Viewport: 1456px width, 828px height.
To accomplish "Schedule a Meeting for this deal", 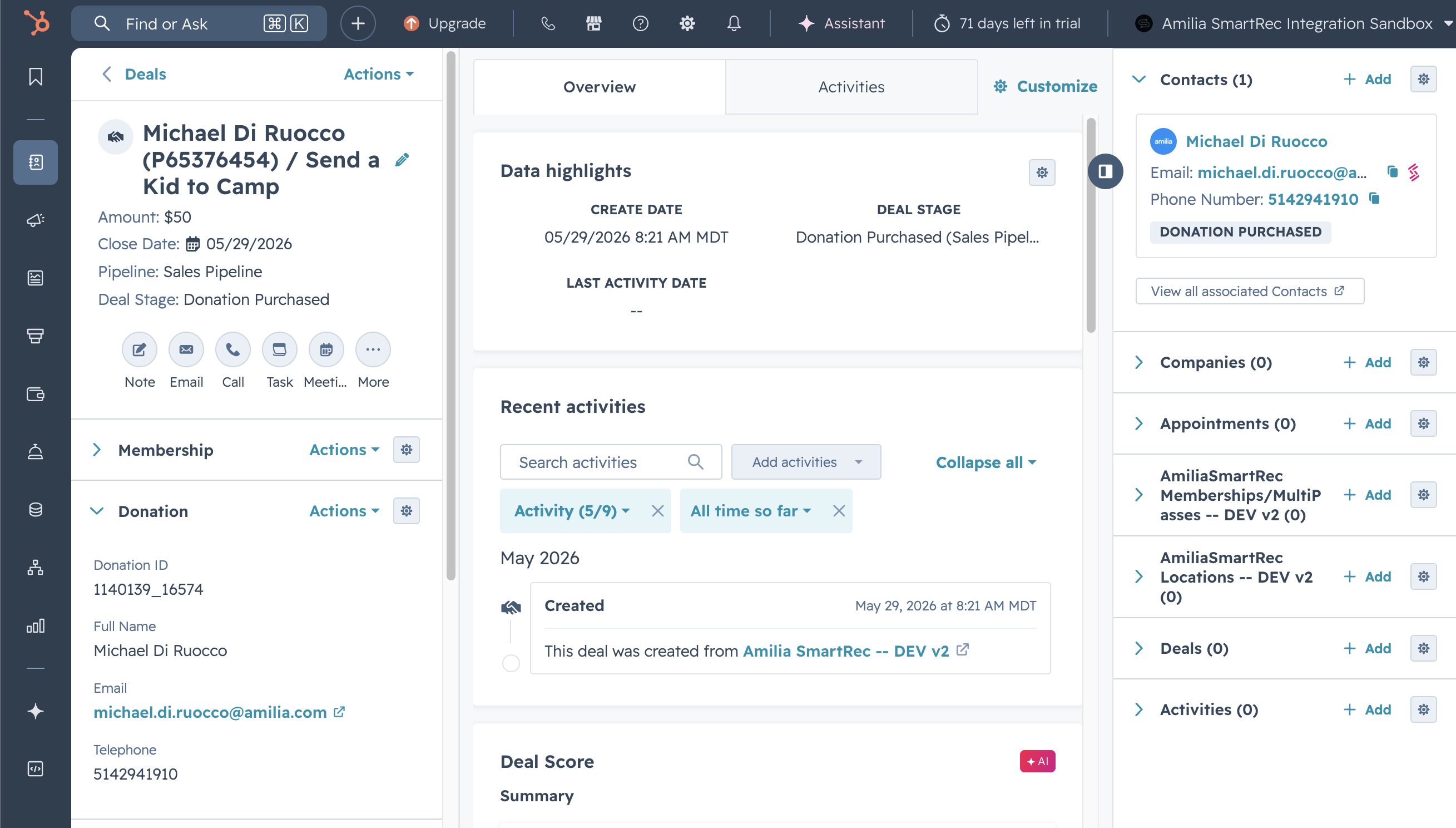I will tap(326, 349).
